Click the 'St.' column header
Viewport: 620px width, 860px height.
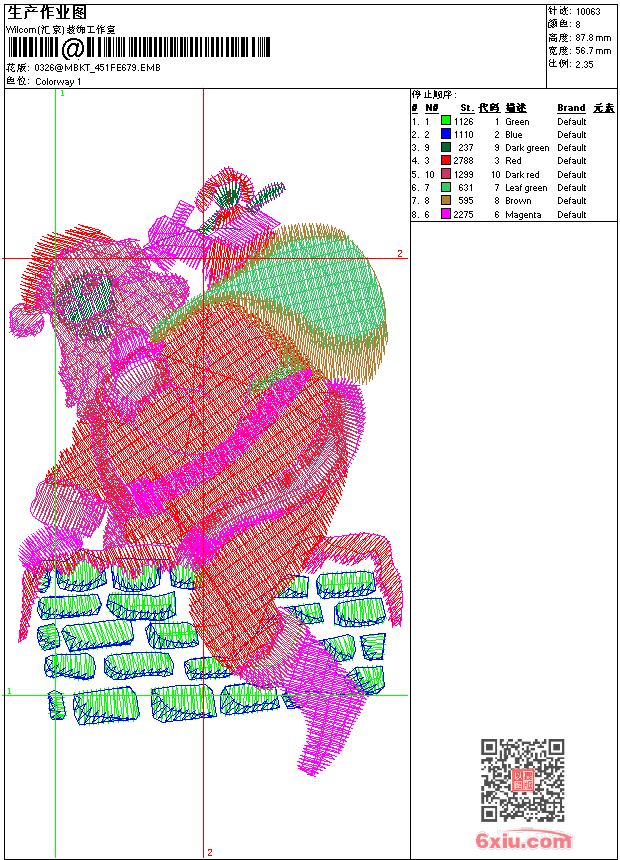467,108
